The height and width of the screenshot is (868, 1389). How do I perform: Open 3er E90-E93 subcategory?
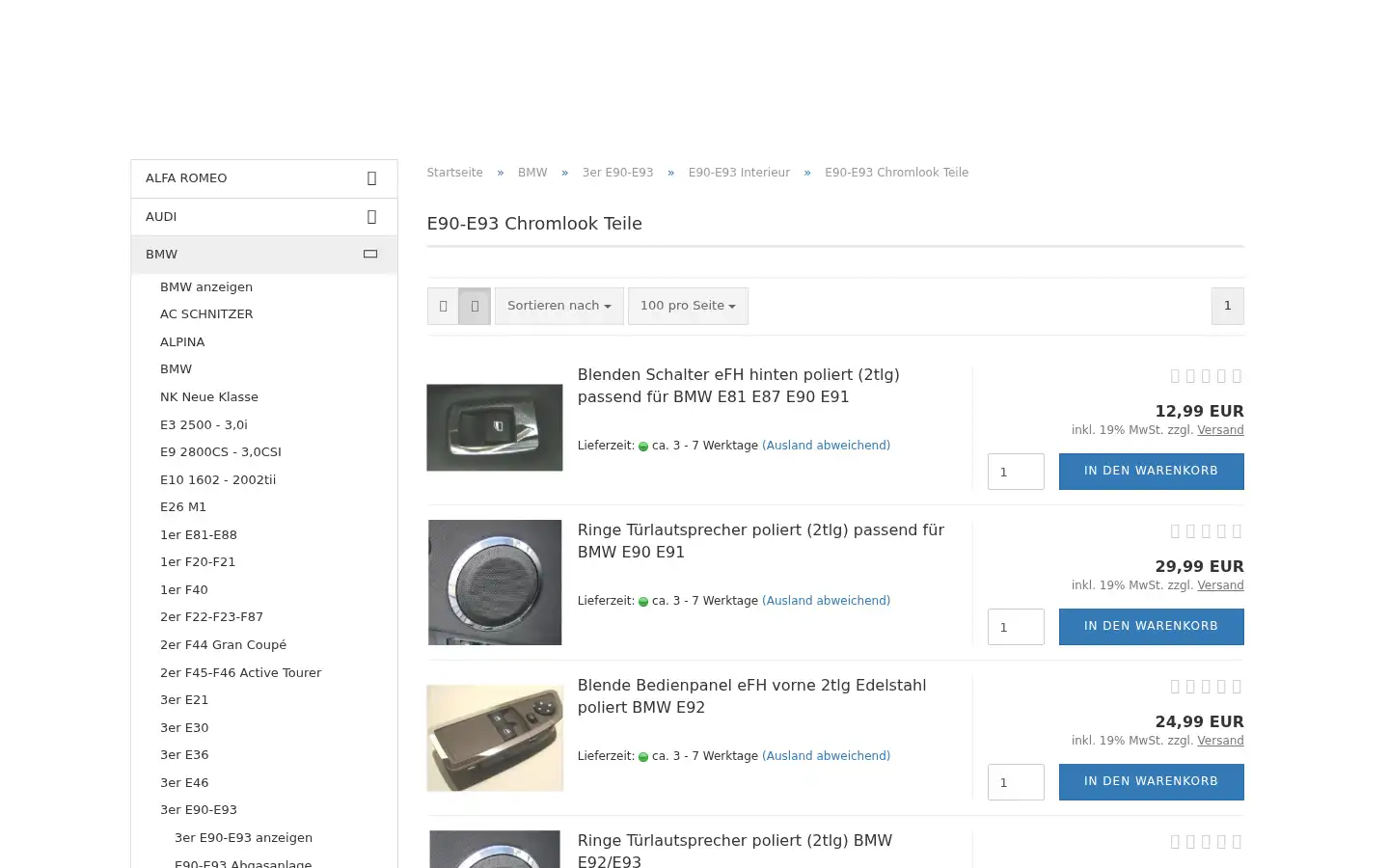199,810
